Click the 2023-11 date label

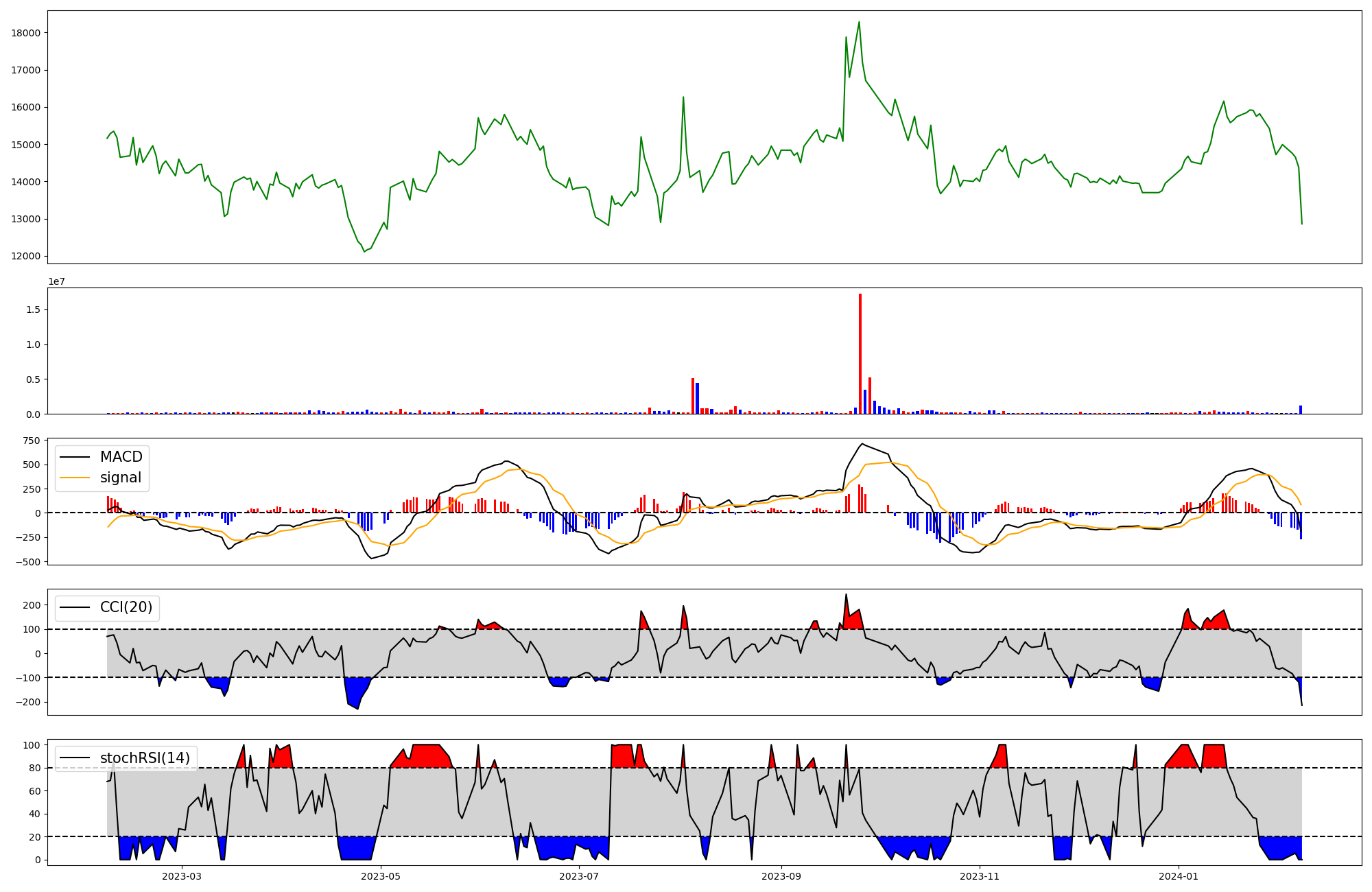980,876
